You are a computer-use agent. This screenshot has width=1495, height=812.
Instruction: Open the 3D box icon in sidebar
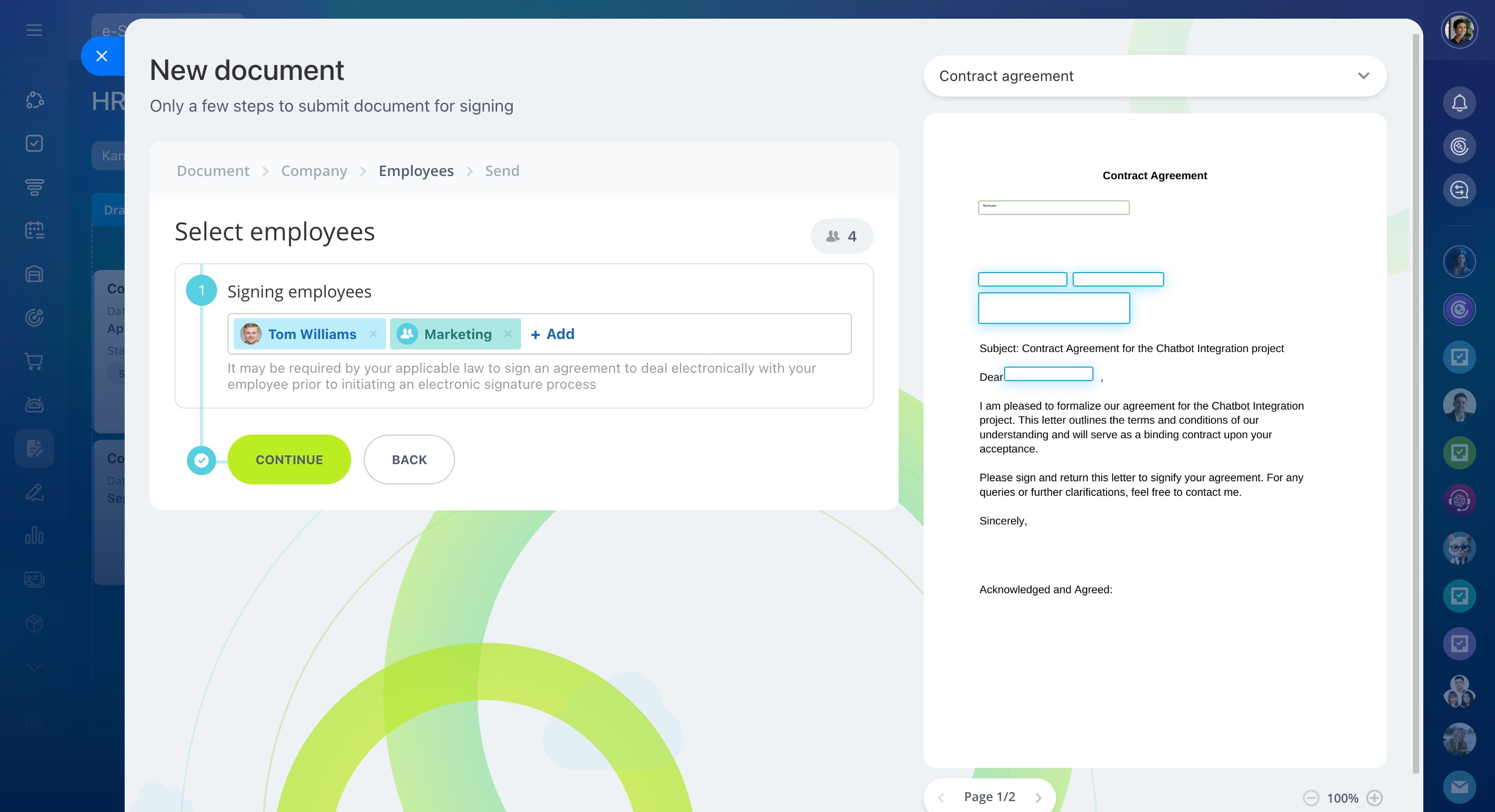(34, 624)
